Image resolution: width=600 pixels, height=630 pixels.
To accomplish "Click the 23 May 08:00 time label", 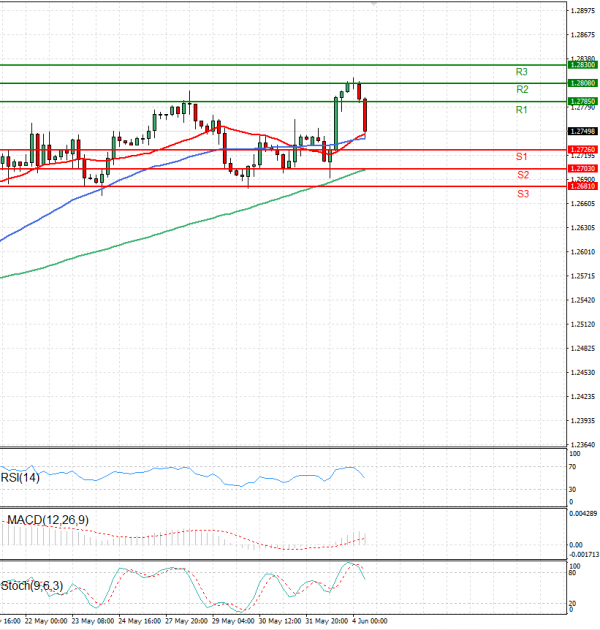I will point(93,621).
